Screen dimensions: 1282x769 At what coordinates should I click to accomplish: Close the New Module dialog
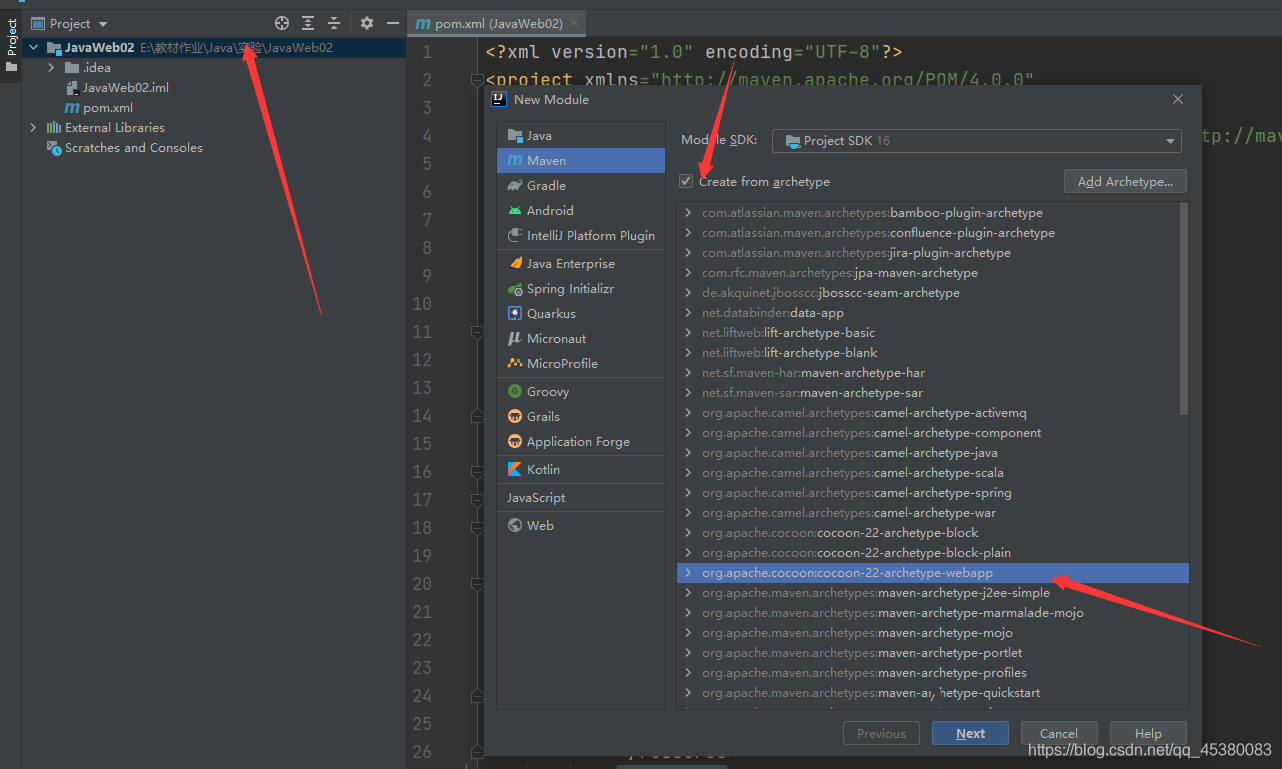pyautogui.click(x=1178, y=100)
